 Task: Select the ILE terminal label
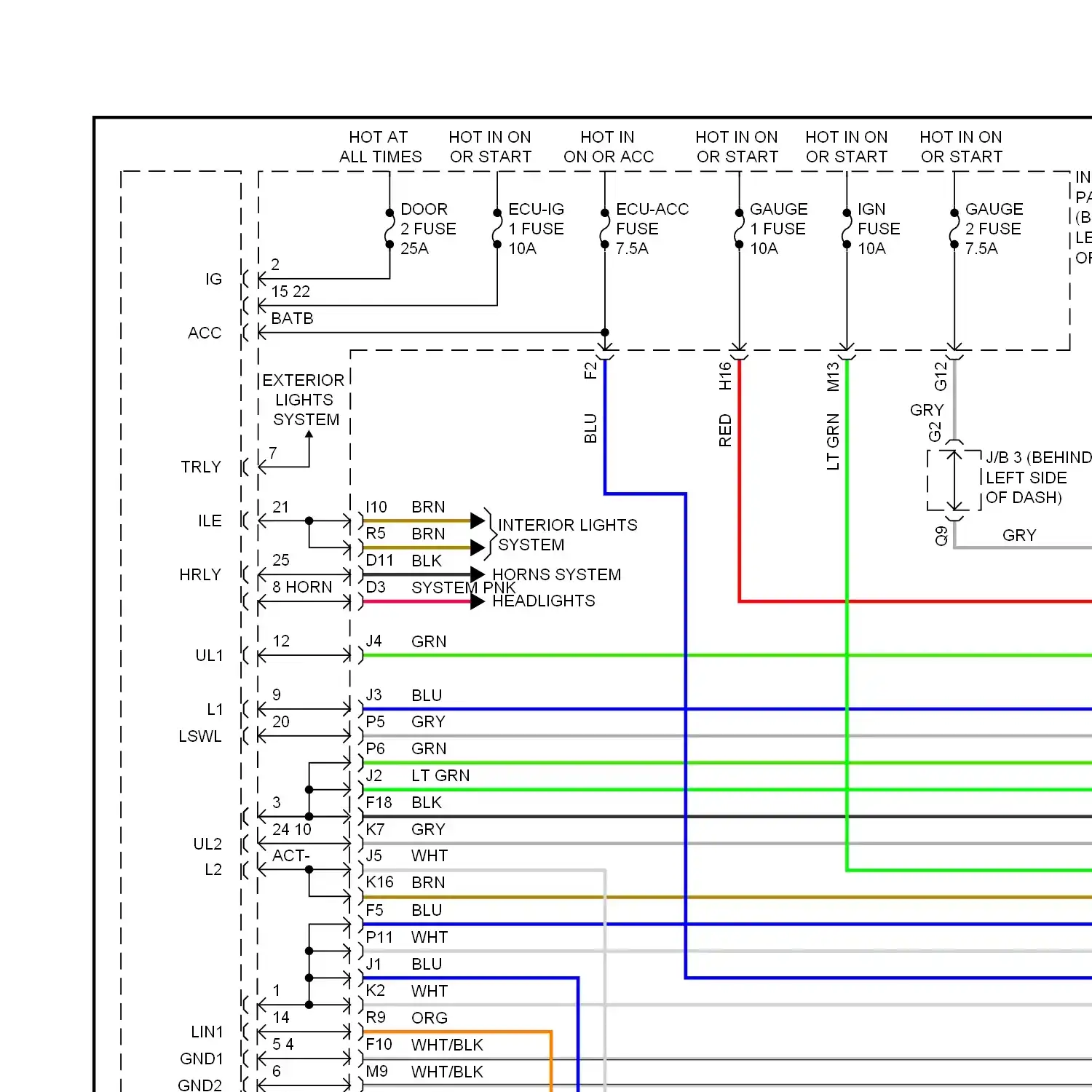[210, 521]
